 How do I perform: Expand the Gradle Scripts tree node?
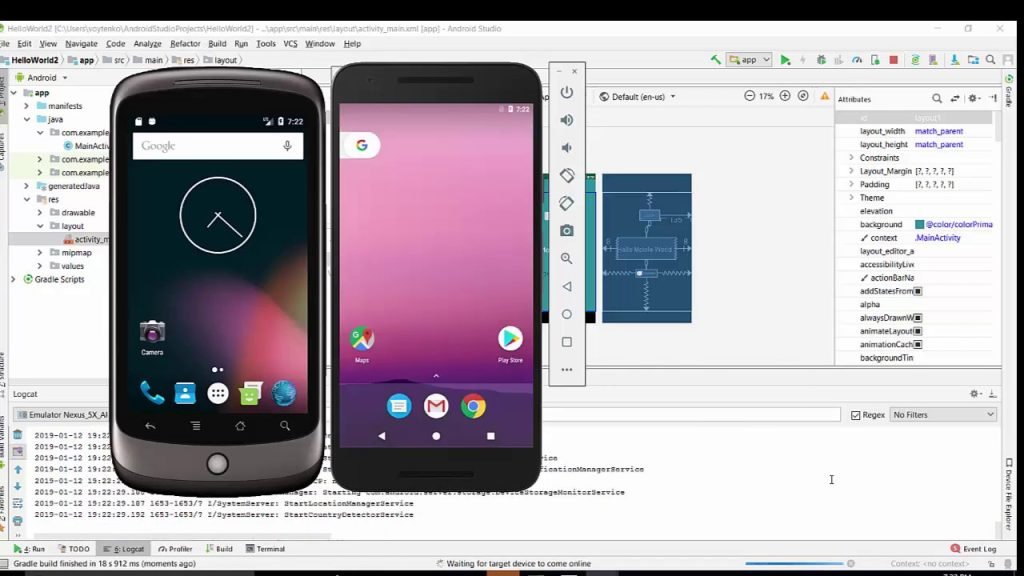click(13, 280)
